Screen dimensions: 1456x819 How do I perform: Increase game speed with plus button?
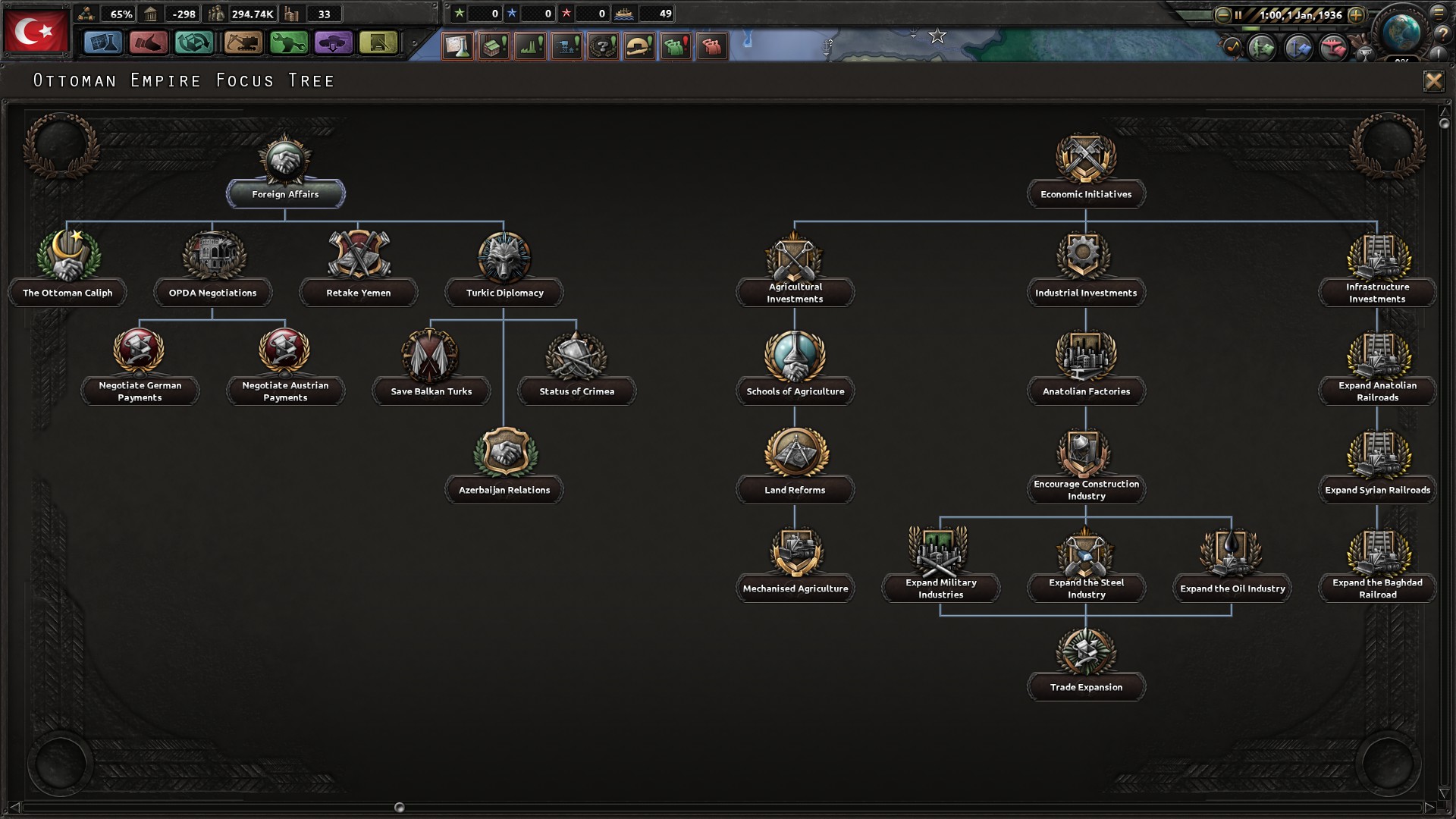coord(1357,14)
